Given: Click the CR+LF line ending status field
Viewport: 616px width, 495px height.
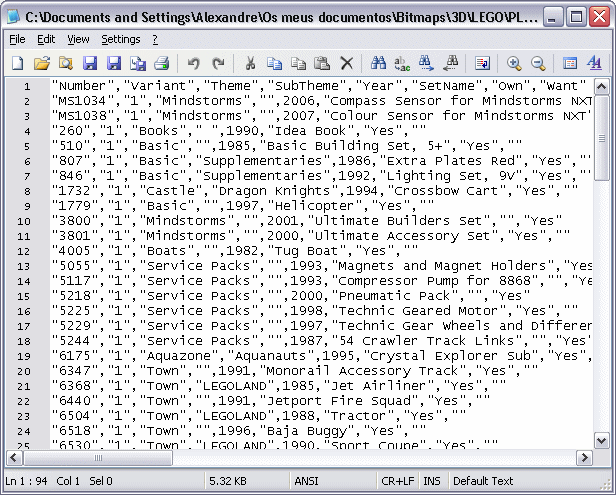Looking at the screenshot, I should tap(398, 481).
